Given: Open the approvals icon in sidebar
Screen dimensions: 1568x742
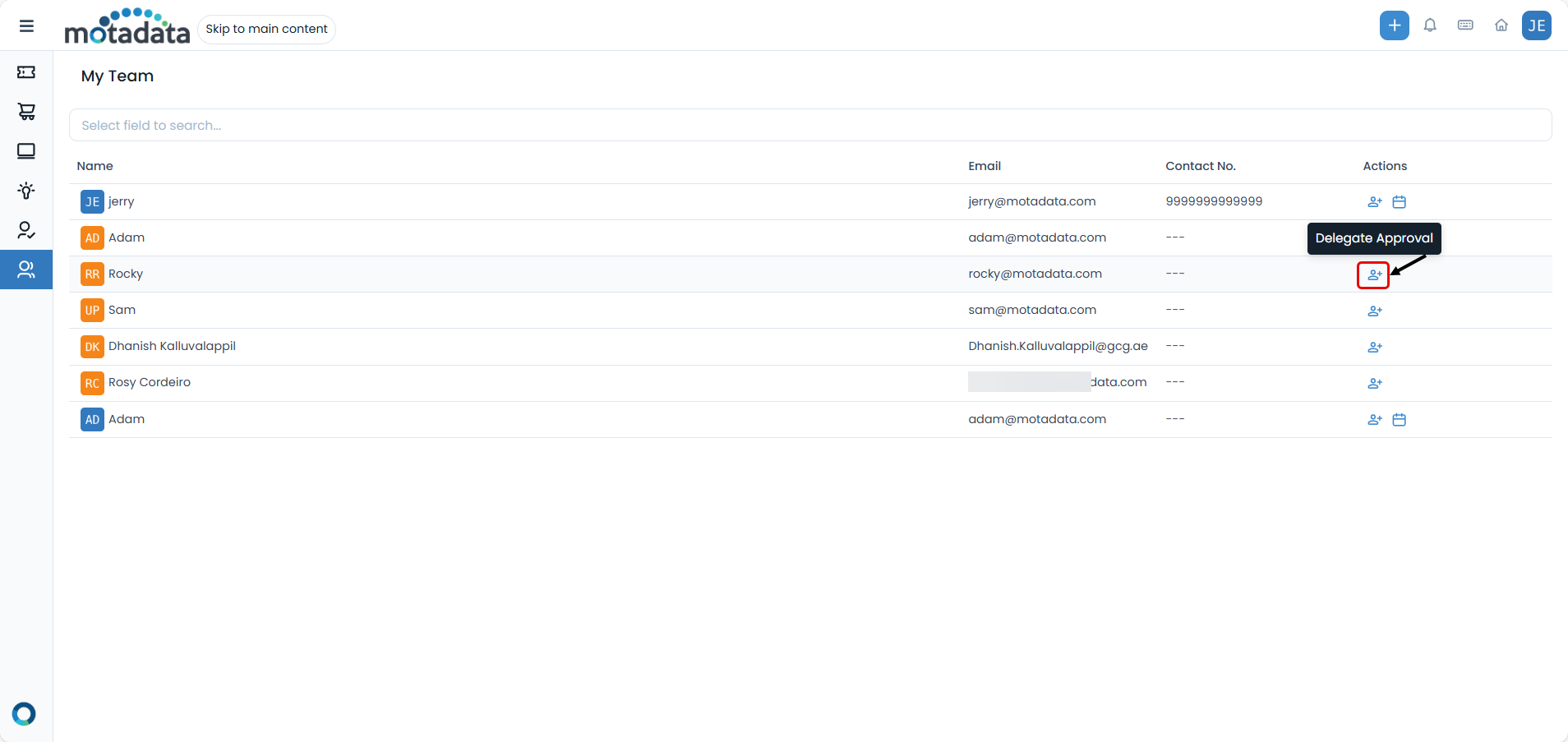Looking at the screenshot, I should [26, 230].
